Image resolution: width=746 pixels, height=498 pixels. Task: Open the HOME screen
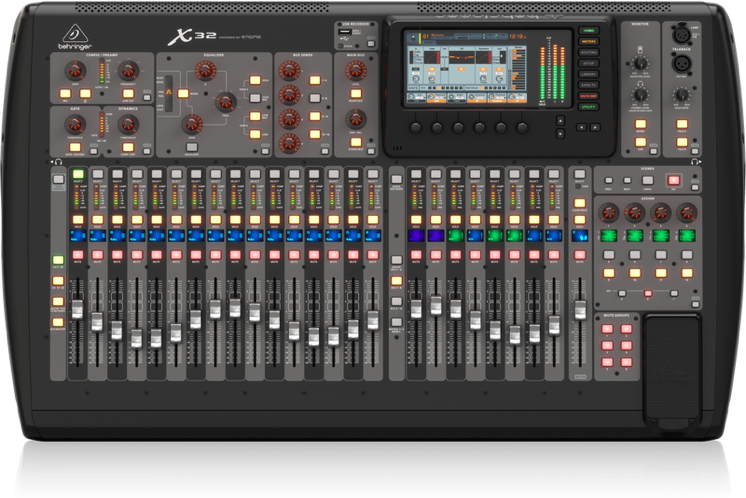[589, 30]
